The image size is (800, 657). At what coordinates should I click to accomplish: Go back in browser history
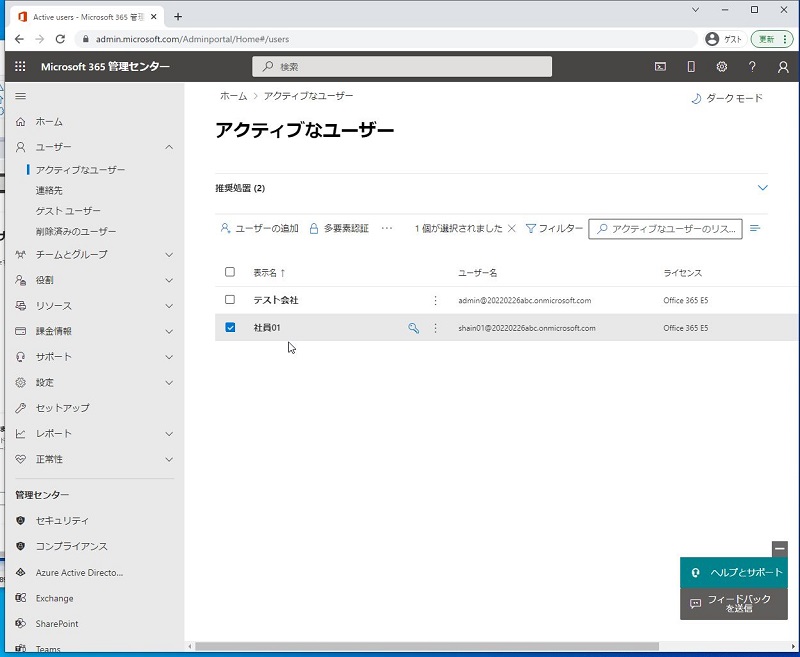pyautogui.click(x=19, y=39)
